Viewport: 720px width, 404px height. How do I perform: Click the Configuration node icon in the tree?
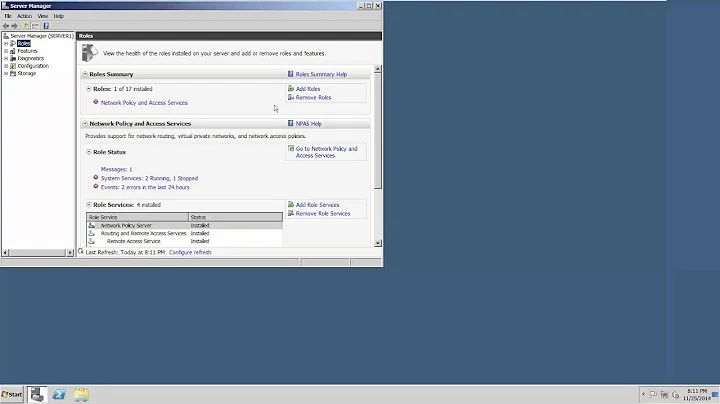[x=13, y=66]
